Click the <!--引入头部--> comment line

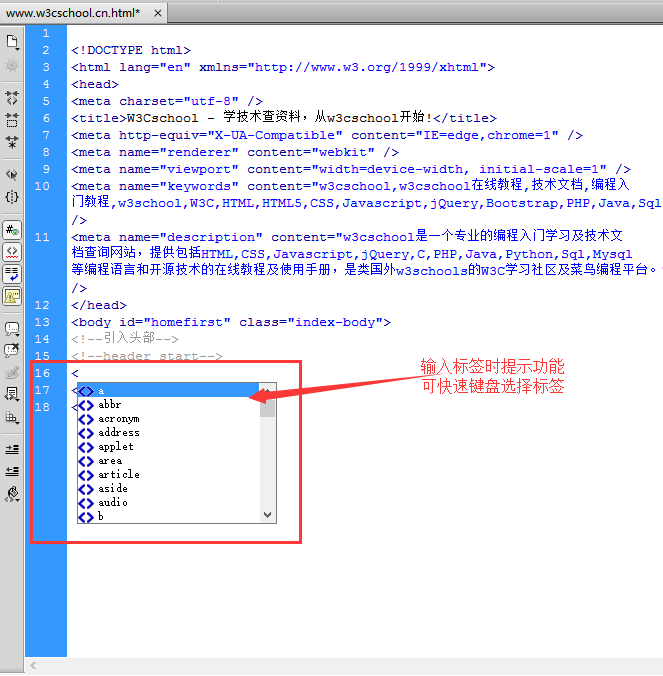125,339
